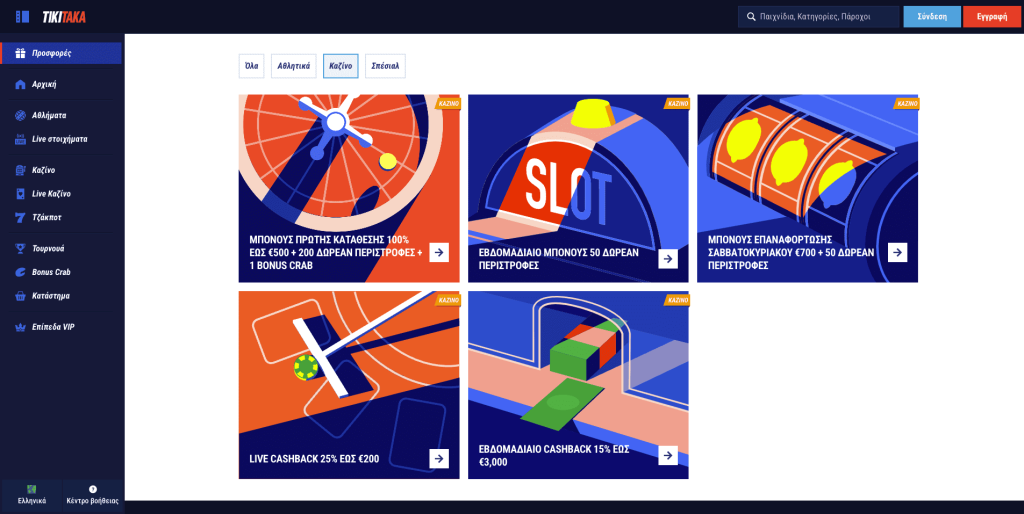Click arrow on weekend reload bonus card
Viewport: 1024px width, 514px height.
point(897,252)
